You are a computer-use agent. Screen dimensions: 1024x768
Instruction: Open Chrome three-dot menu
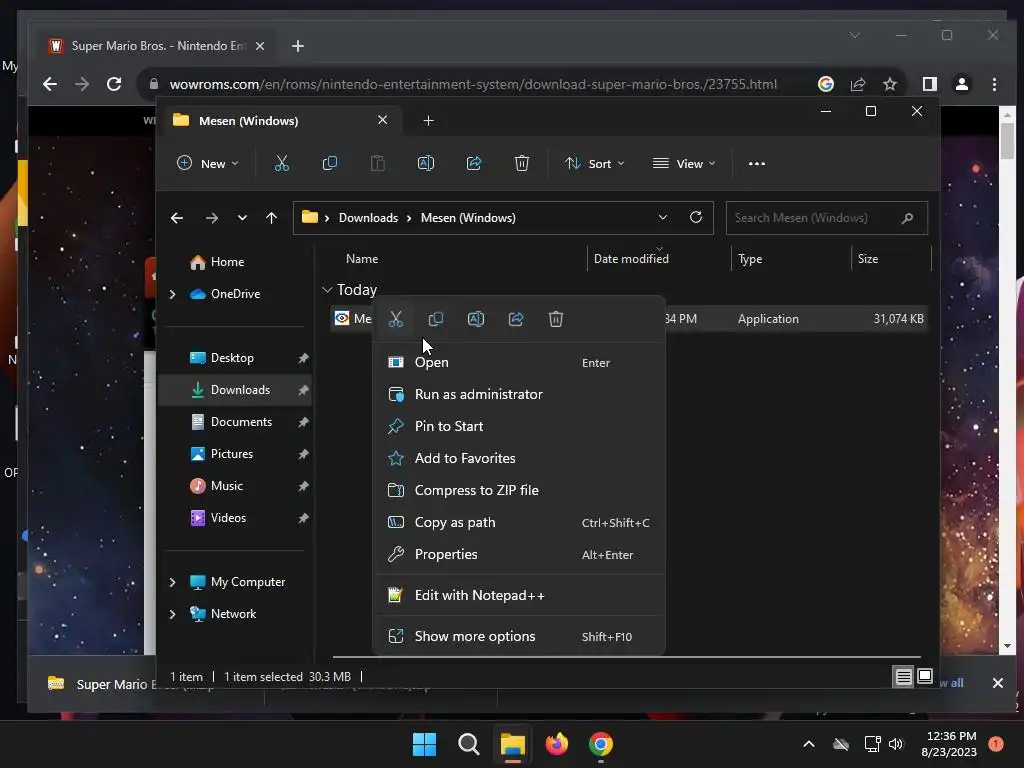tap(994, 84)
